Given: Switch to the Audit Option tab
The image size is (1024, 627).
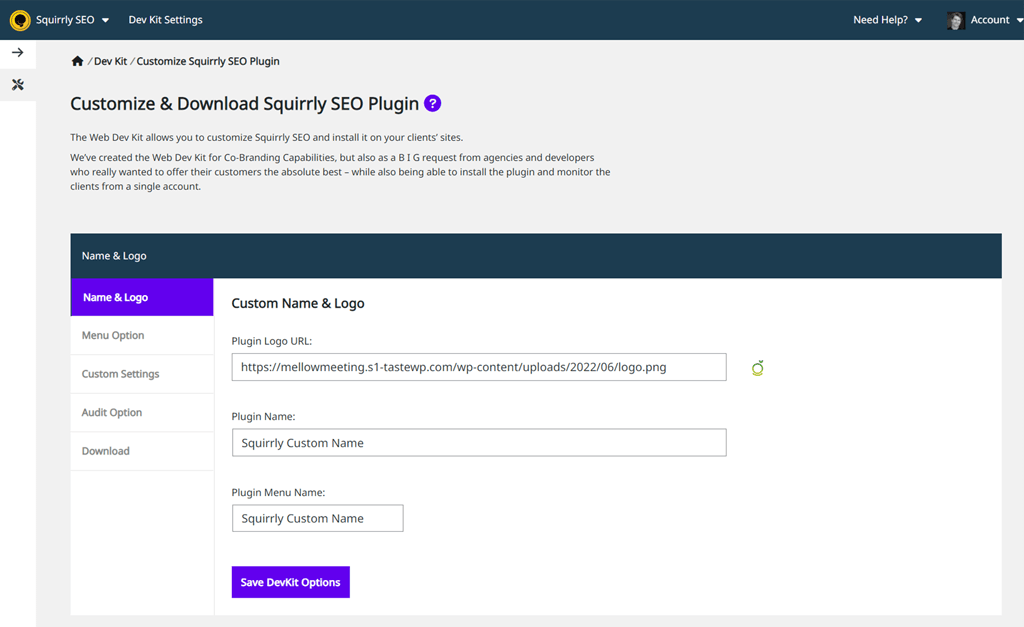Looking at the screenshot, I should pos(142,413).
